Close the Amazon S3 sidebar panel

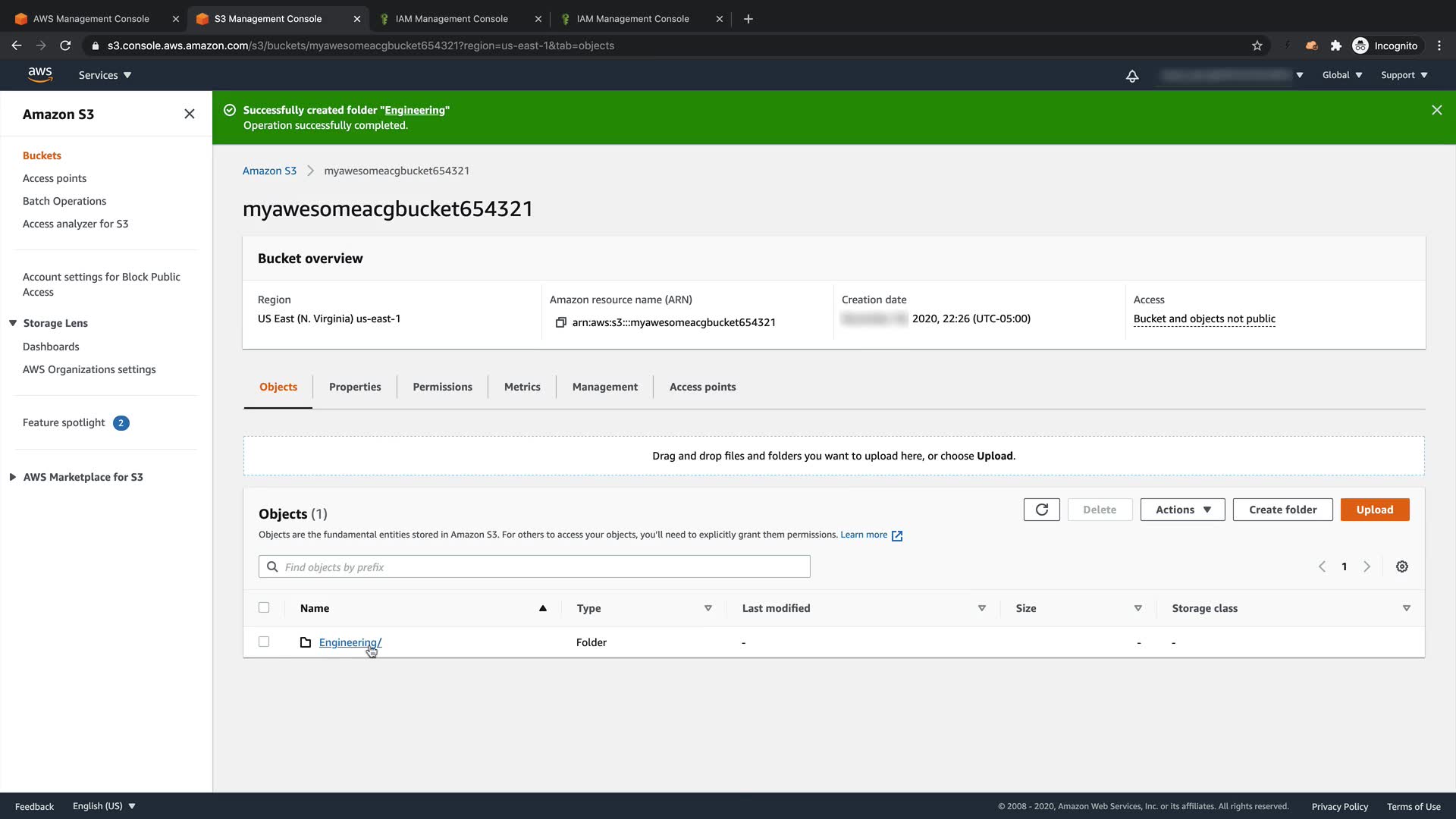189,114
